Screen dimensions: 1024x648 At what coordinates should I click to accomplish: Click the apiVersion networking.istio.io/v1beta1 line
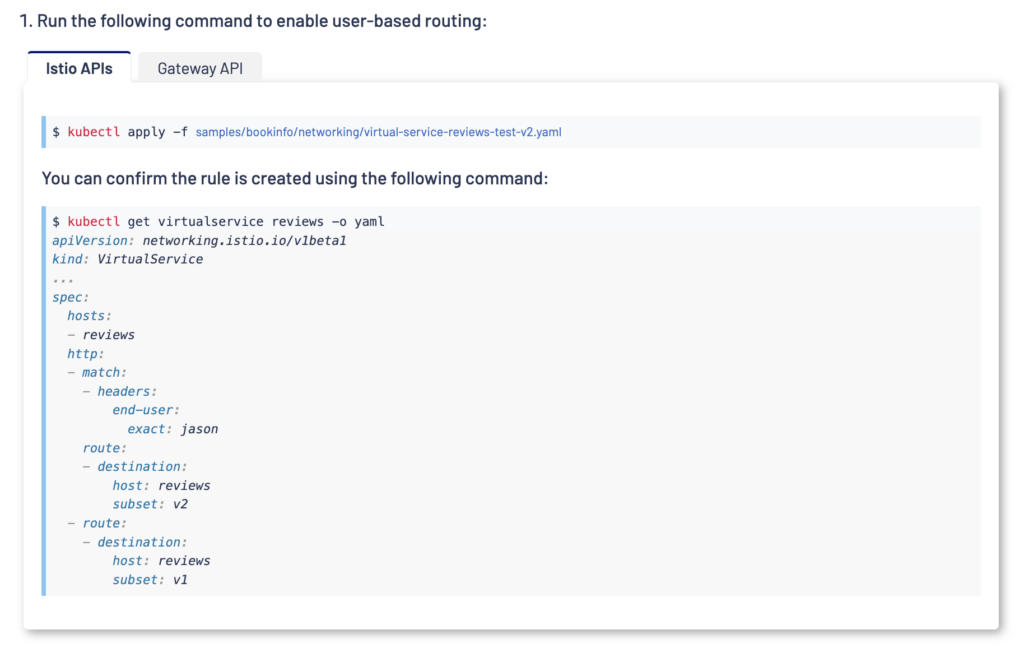[199, 240]
